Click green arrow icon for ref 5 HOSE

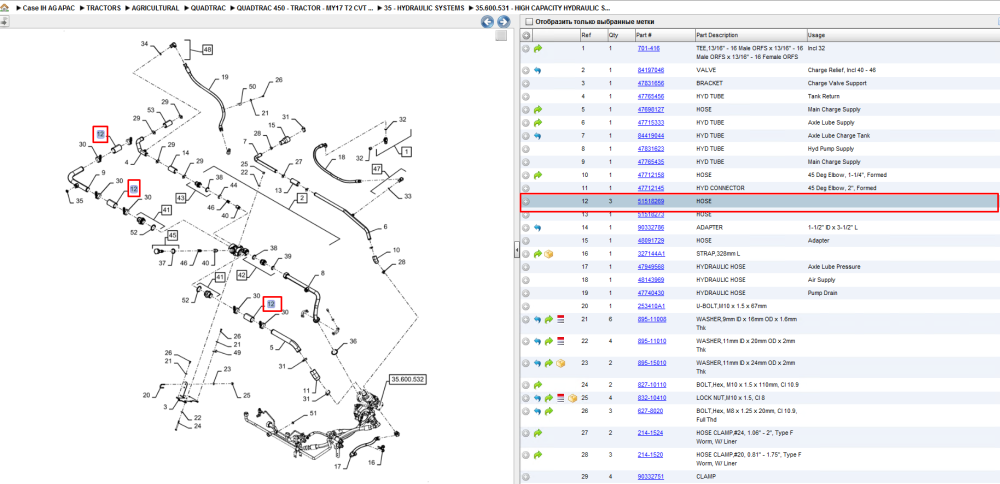538,110
